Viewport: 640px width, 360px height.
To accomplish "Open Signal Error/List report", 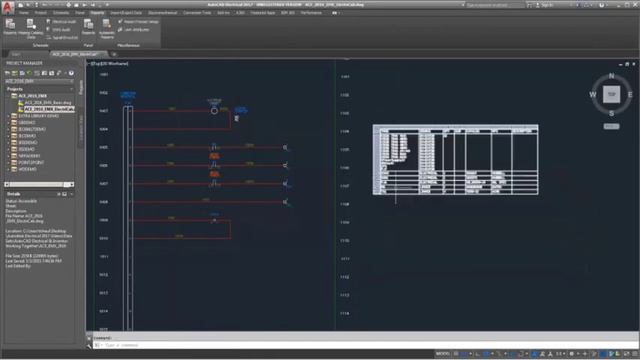I will (x=62, y=38).
